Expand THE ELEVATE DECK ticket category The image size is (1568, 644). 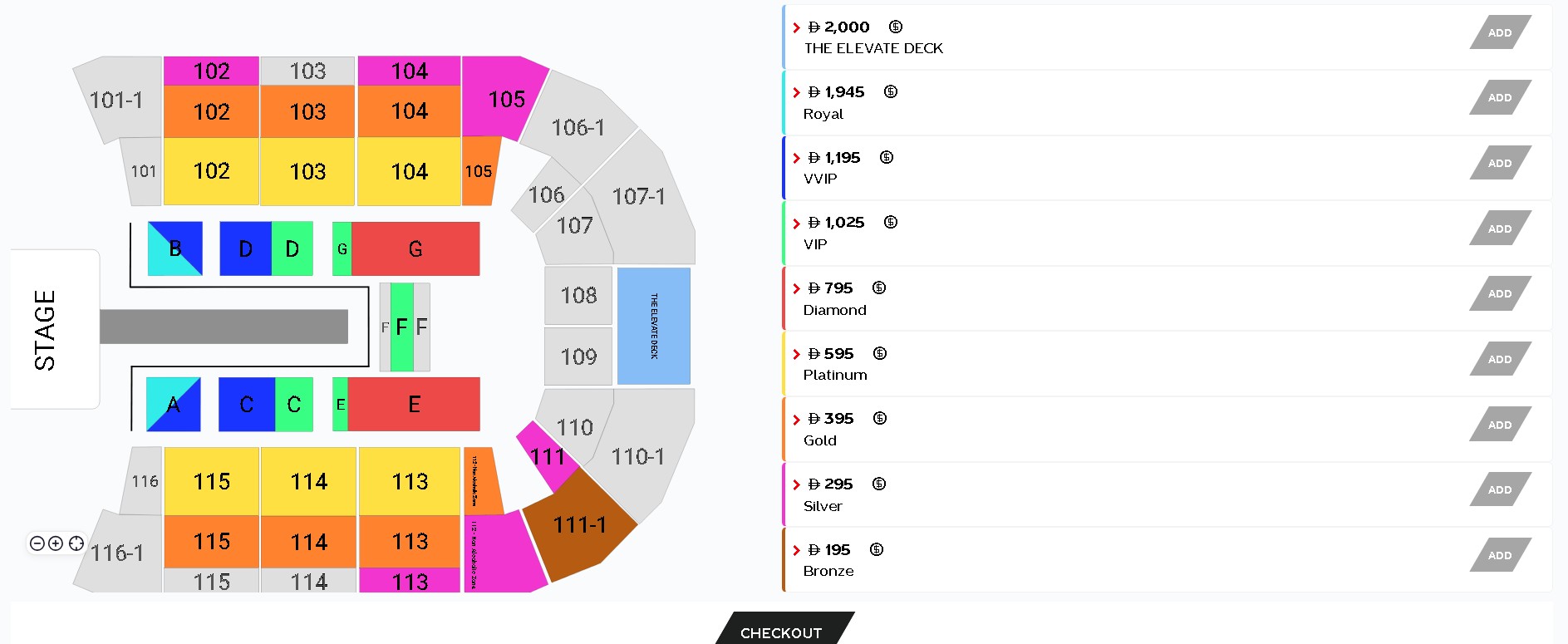[x=797, y=27]
